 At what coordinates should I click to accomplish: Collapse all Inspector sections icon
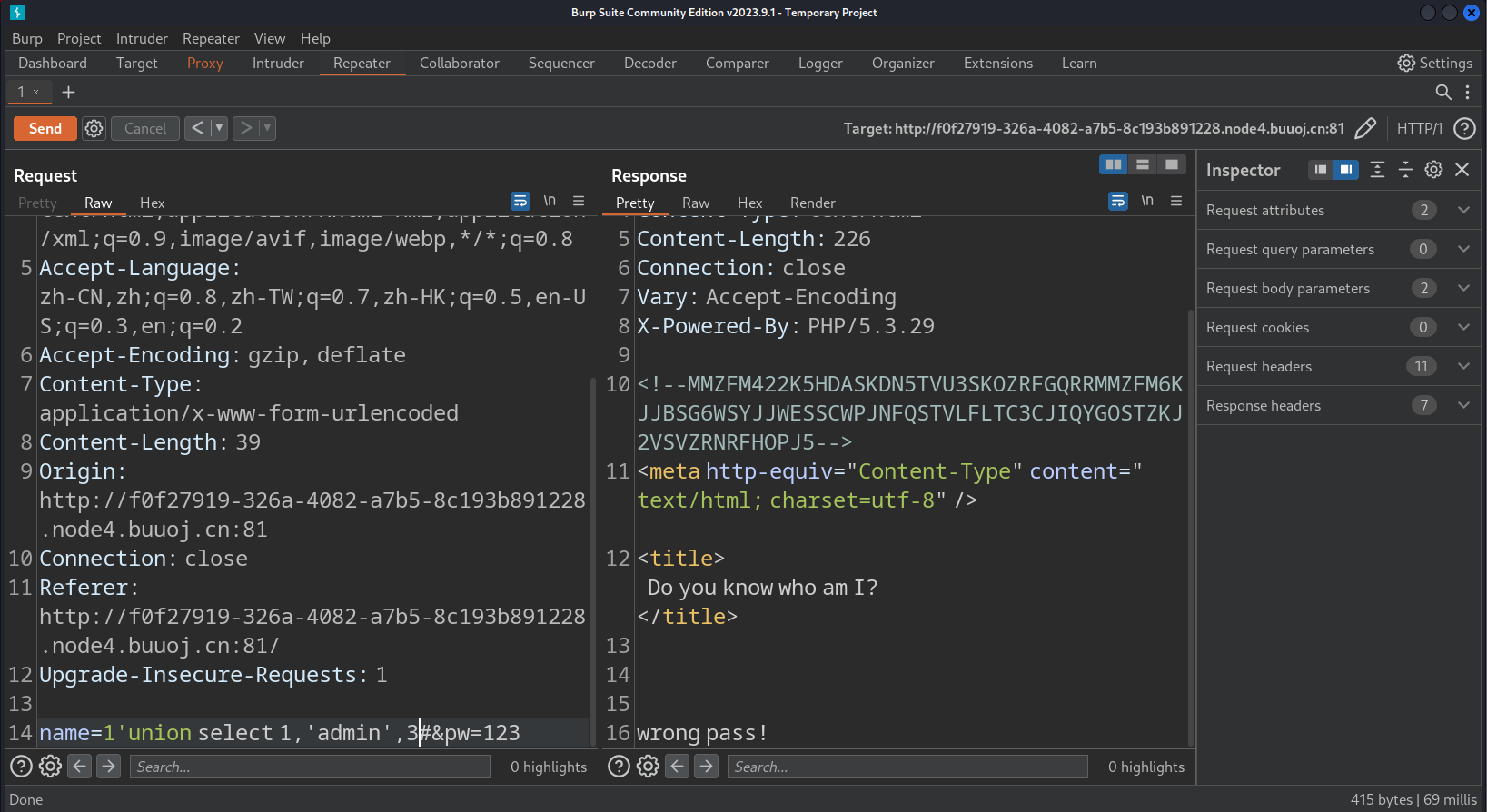tap(1405, 170)
